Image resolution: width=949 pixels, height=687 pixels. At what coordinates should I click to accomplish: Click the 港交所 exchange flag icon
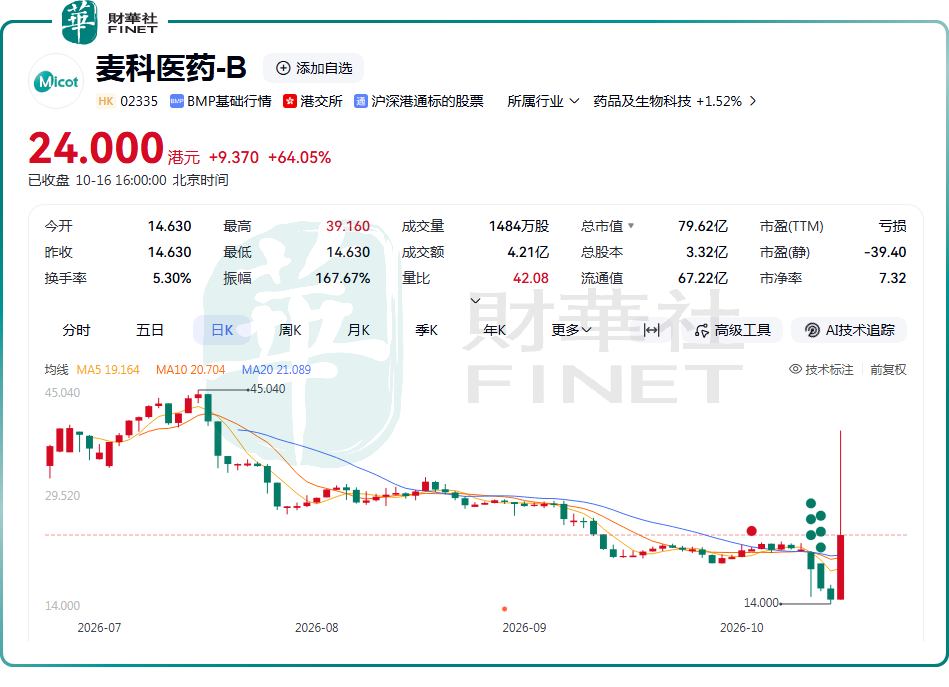[x=290, y=101]
